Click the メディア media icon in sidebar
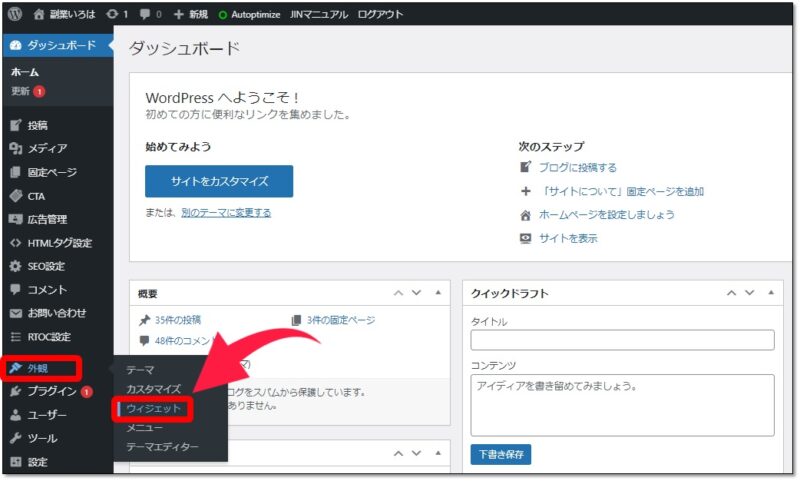This screenshot has height=481, width=800. [x=16, y=148]
